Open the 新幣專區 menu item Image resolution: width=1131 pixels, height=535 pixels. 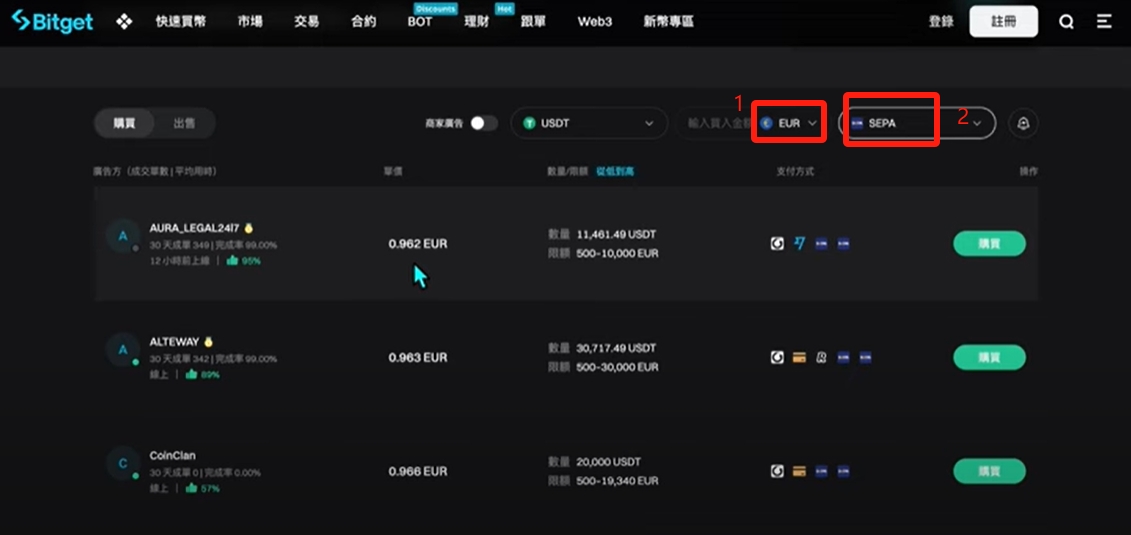669,22
